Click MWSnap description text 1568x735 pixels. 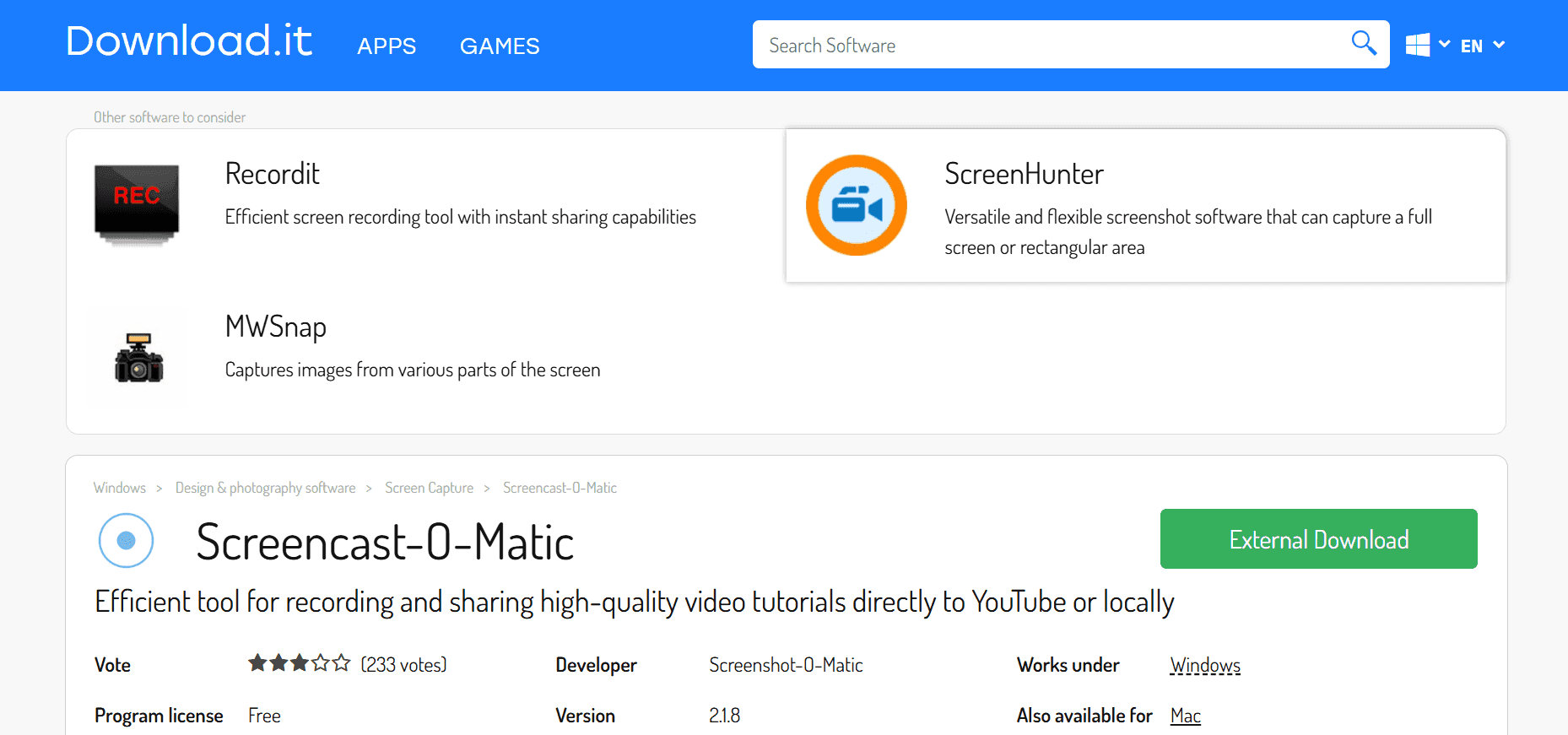point(413,370)
